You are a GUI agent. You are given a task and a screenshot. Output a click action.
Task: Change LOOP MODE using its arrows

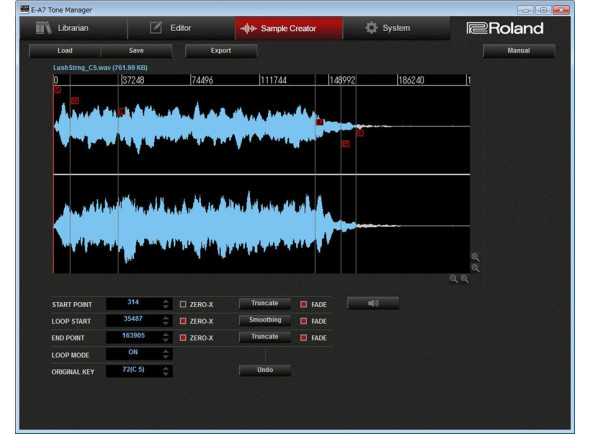click(x=166, y=354)
